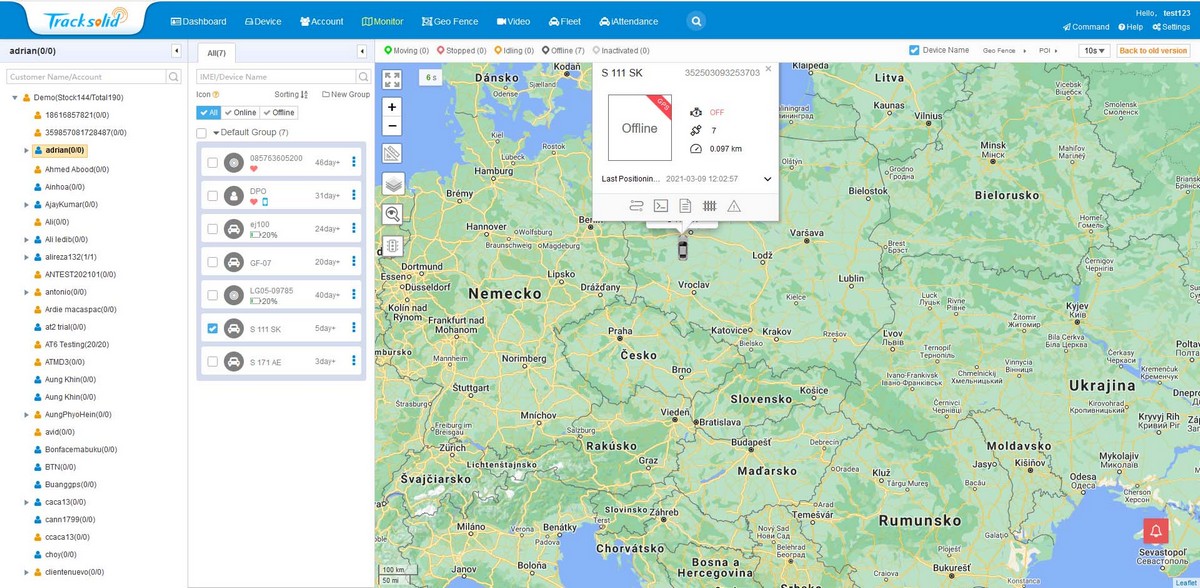Open three-dot menu for device LG05-09785
The image size is (1200, 588).
(354, 295)
